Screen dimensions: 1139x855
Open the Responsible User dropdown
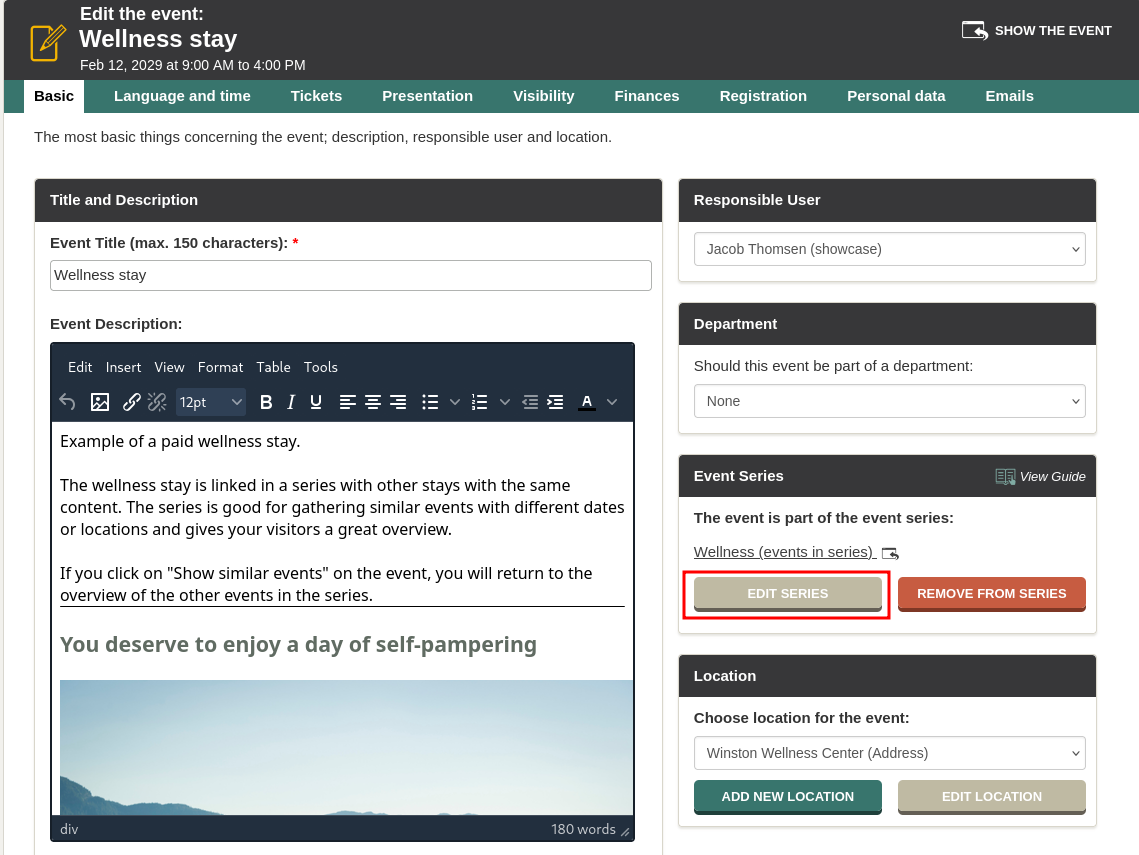pyautogui.click(x=889, y=249)
